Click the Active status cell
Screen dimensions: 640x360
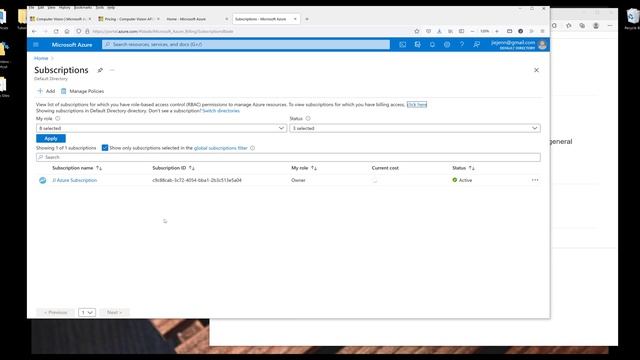point(462,180)
